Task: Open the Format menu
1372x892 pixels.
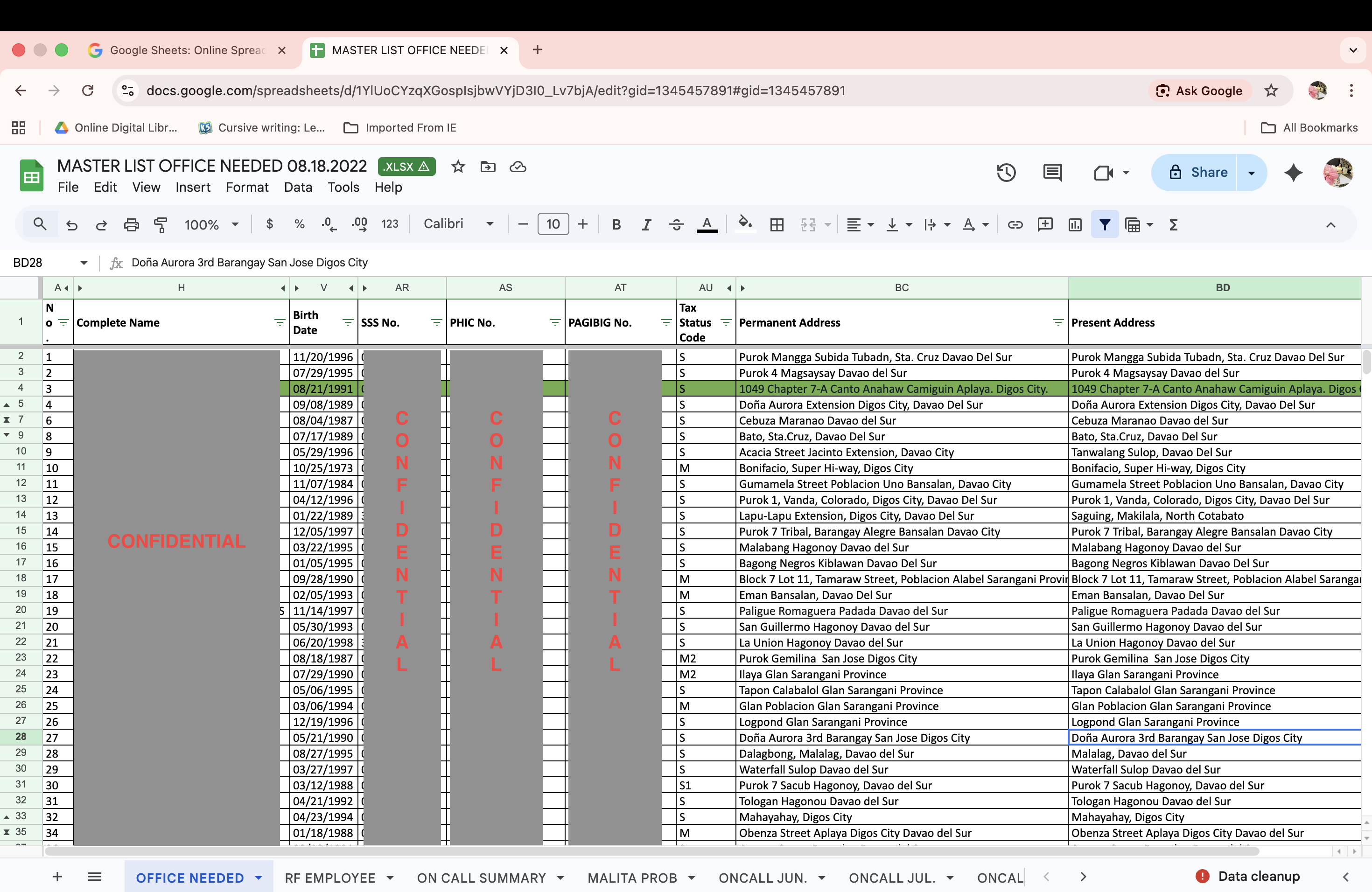Action: pyautogui.click(x=247, y=187)
